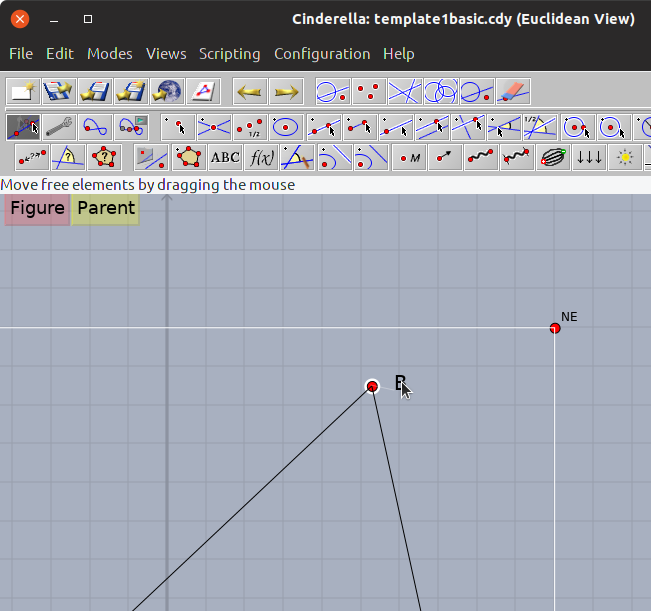Click the triangle-on-paper print icon
Image resolution: width=651 pixels, height=611 pixels.
[203, 91]
